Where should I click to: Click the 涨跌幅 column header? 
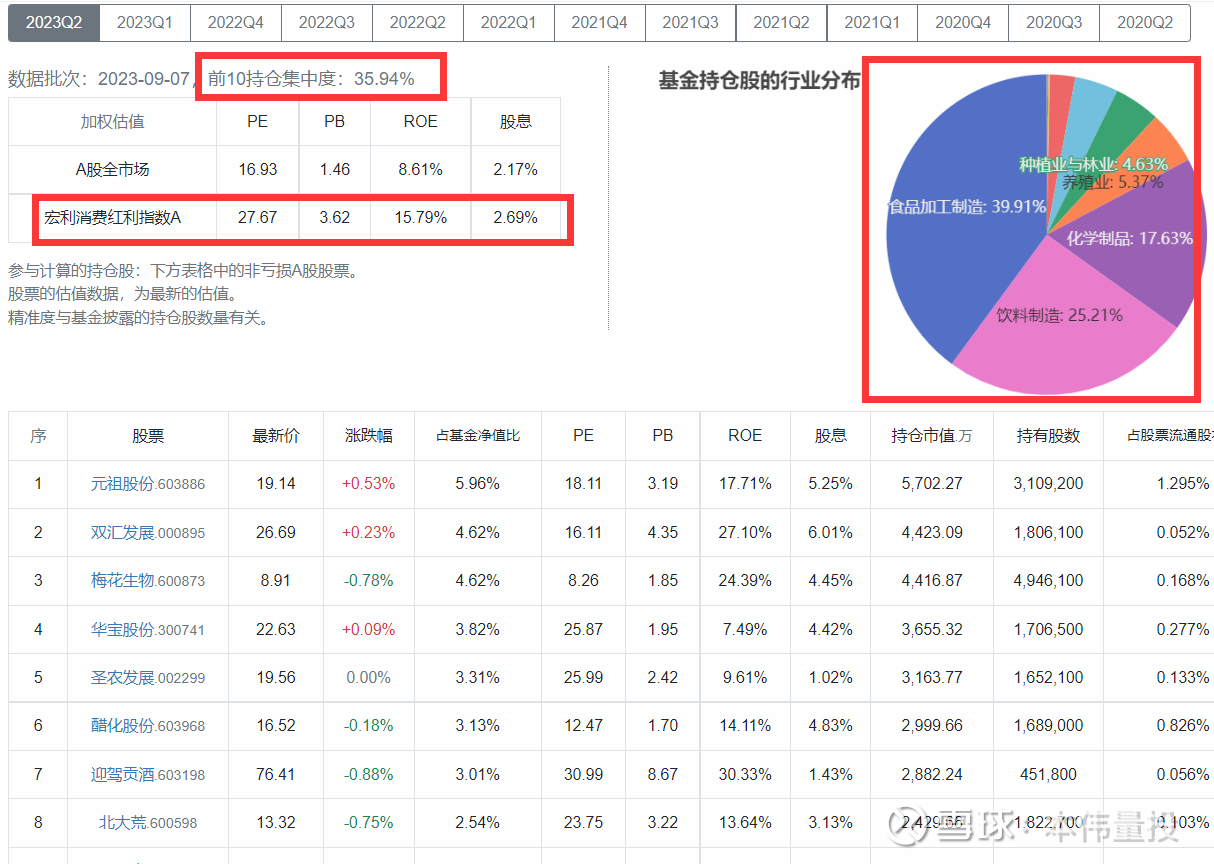pyautogui.click(x=368, y=436)
